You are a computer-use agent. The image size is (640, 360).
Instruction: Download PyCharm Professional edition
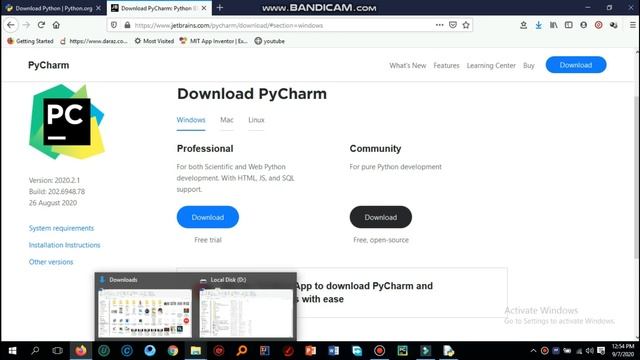coord(208,217)
